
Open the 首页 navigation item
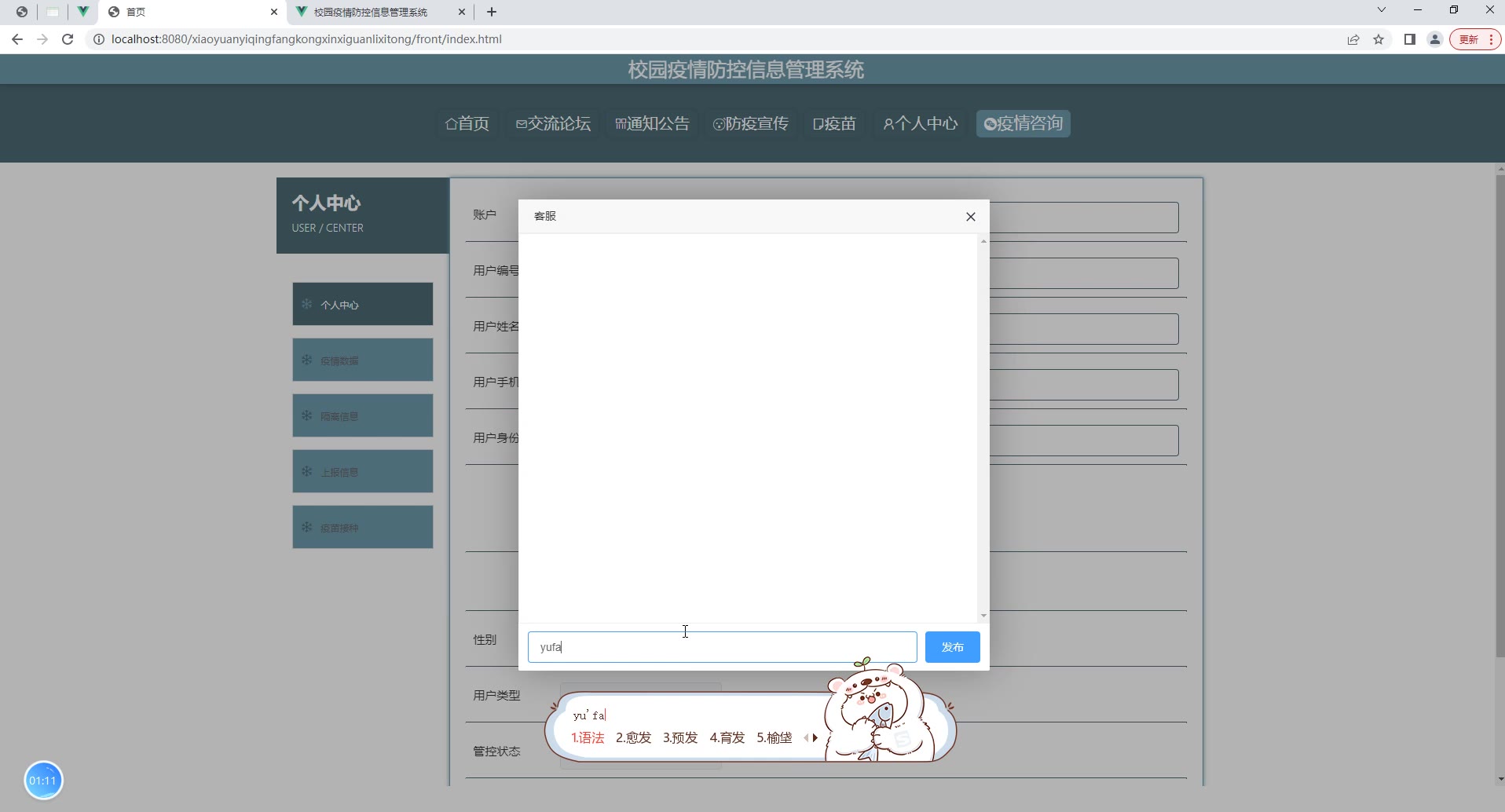[x=467, y=123]
